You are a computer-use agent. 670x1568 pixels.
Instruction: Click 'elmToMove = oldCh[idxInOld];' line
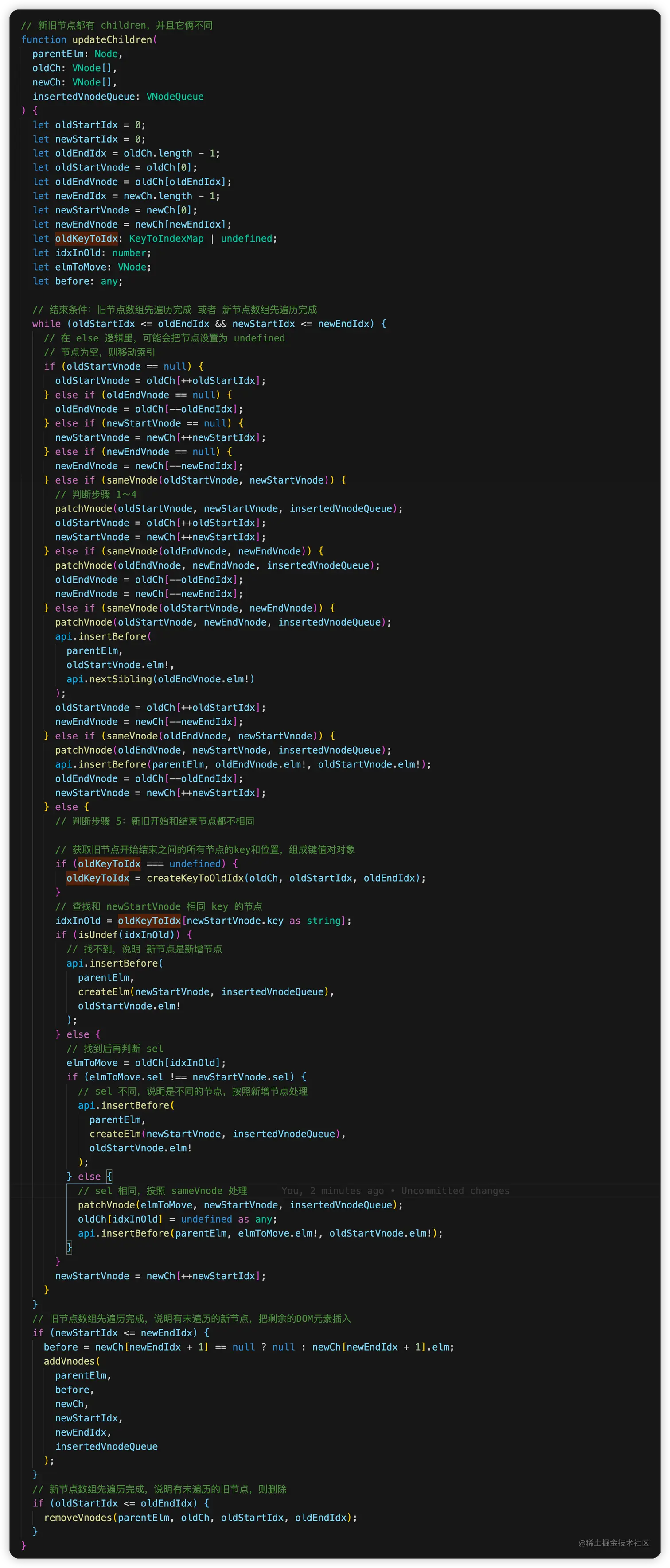click(146, 1063)
